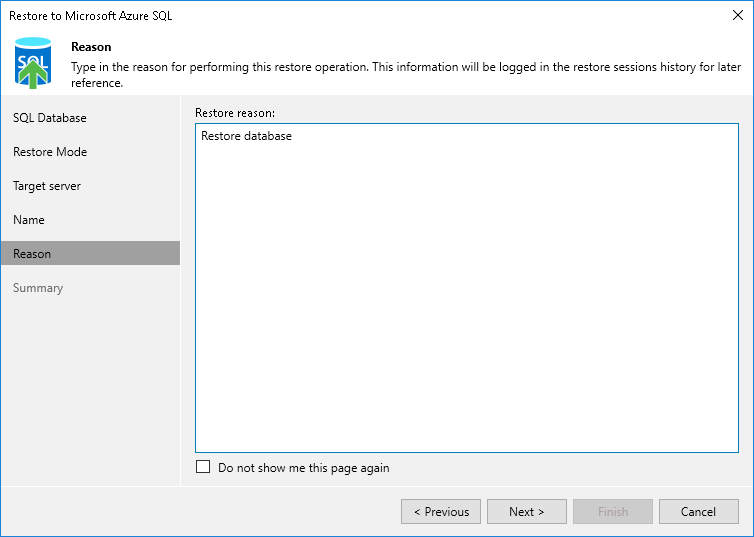Click the bold Reason heading

(91, 47)
